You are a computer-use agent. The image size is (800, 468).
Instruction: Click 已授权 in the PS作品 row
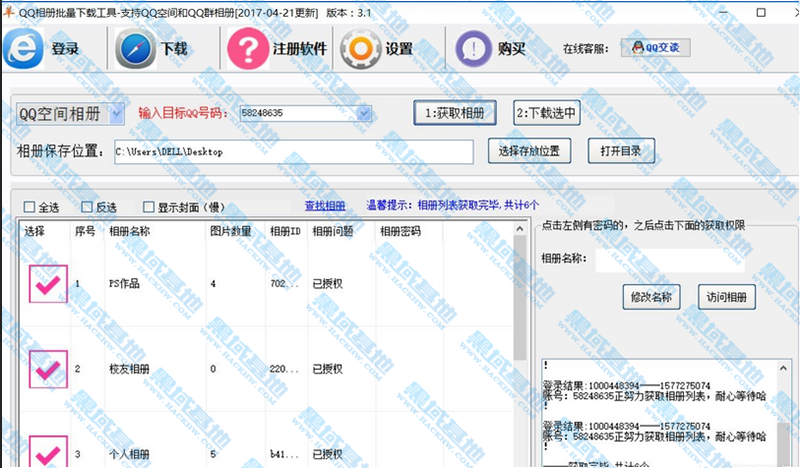coord(328,284)
